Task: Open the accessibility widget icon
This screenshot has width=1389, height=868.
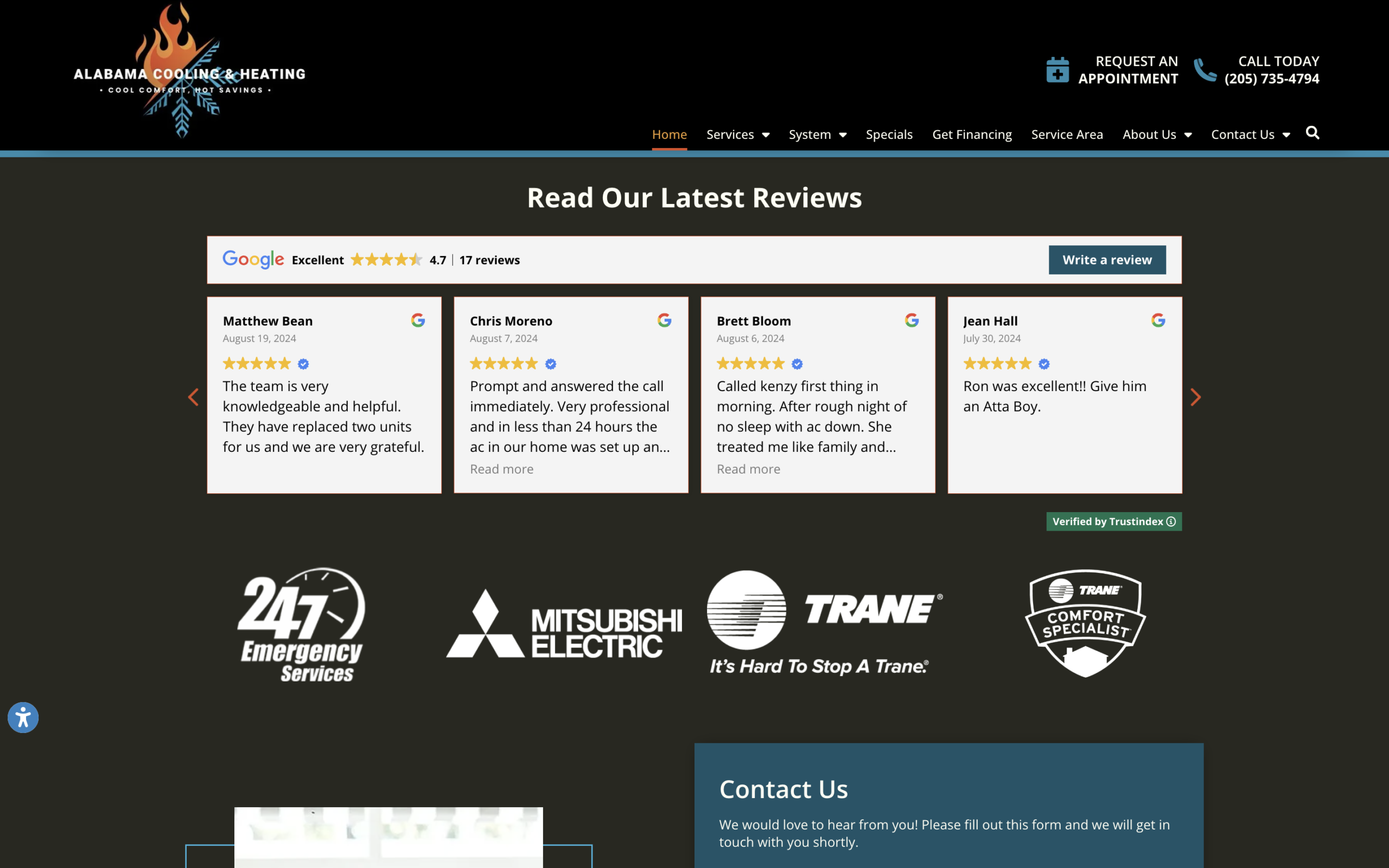Action: [23, 717]
